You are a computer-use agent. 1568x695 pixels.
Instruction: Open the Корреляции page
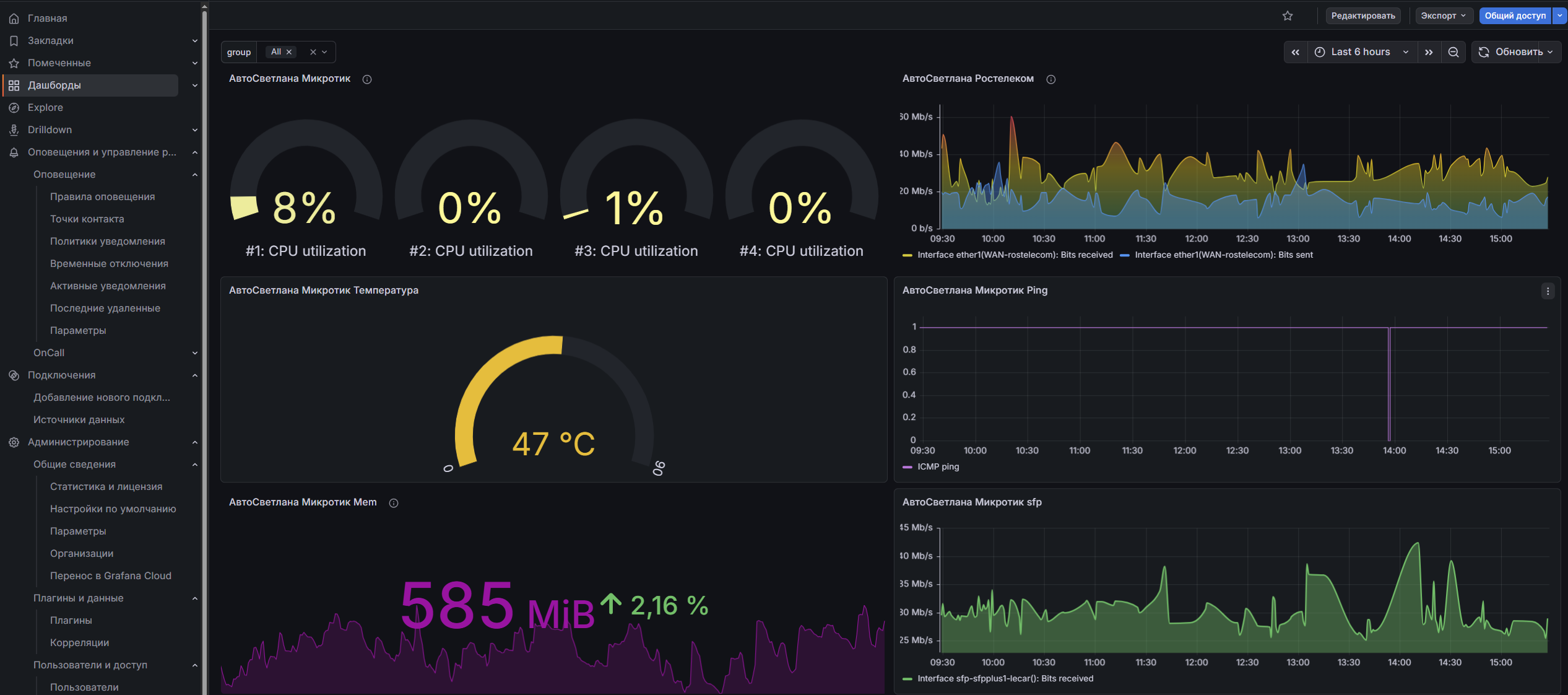pyautogui.click(x=80, y=643)
